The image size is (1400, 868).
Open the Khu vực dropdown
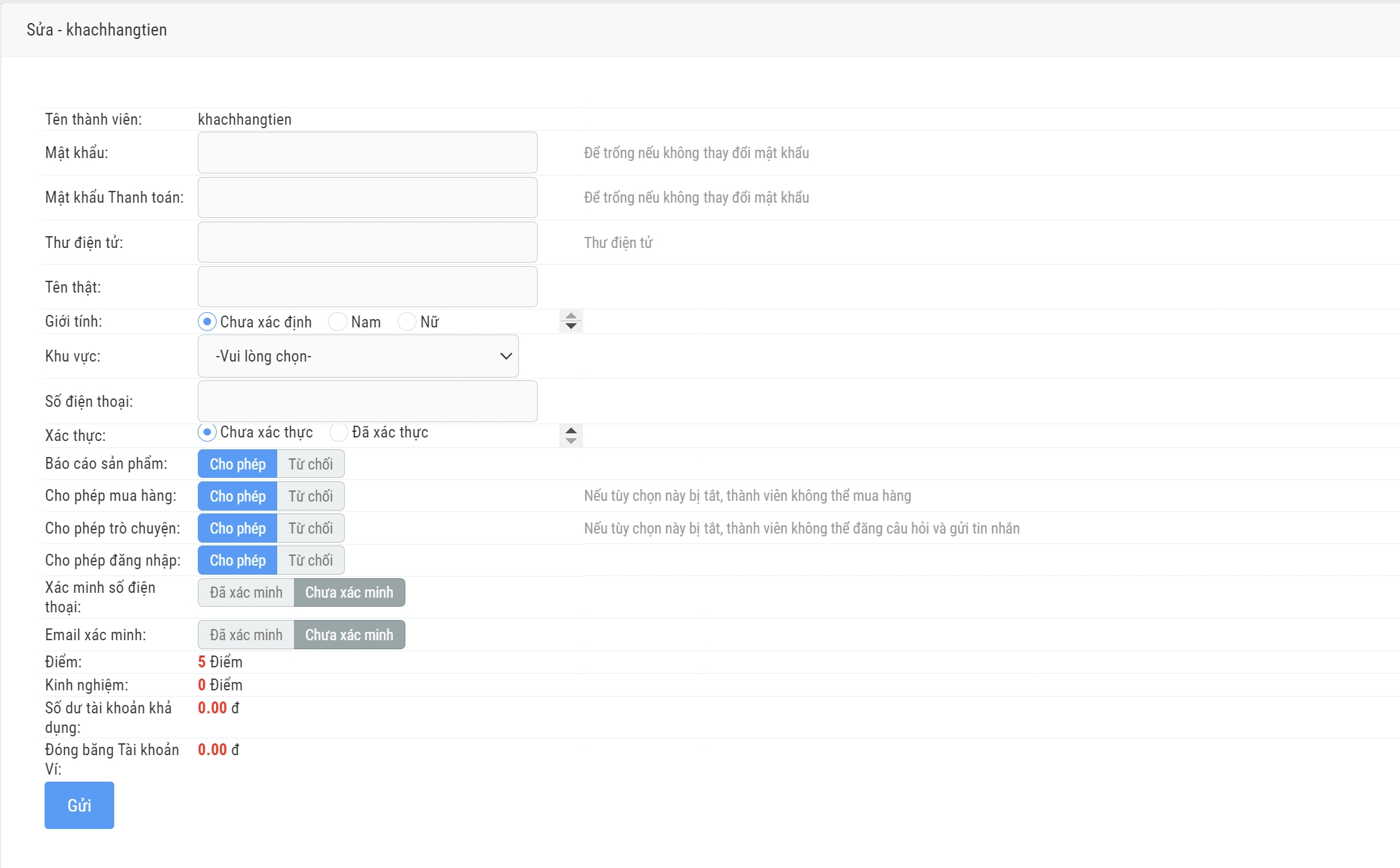358,356
